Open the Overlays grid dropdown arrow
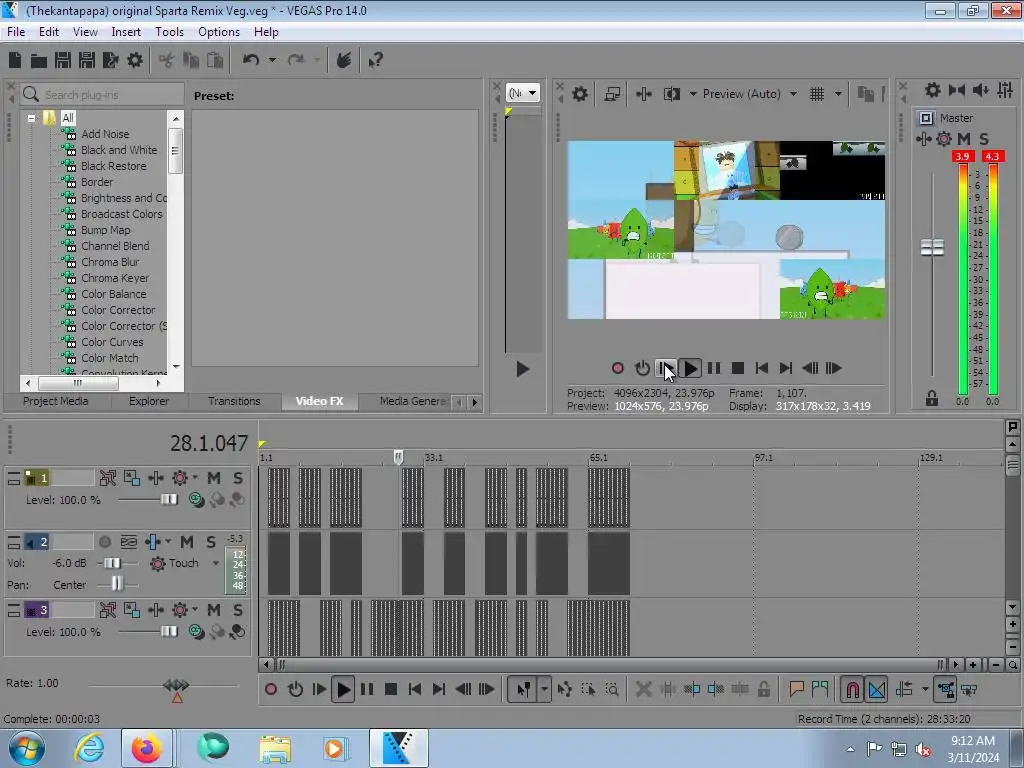Screen dimensions: 1024x768 click(x=838, y=94)
